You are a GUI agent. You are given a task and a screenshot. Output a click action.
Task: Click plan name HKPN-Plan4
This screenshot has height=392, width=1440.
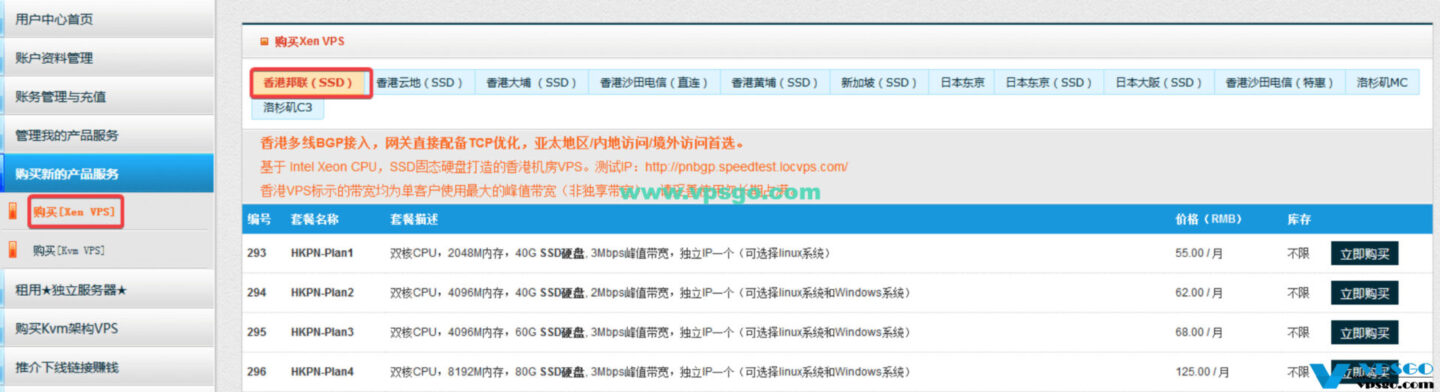[x=322, y=371]
